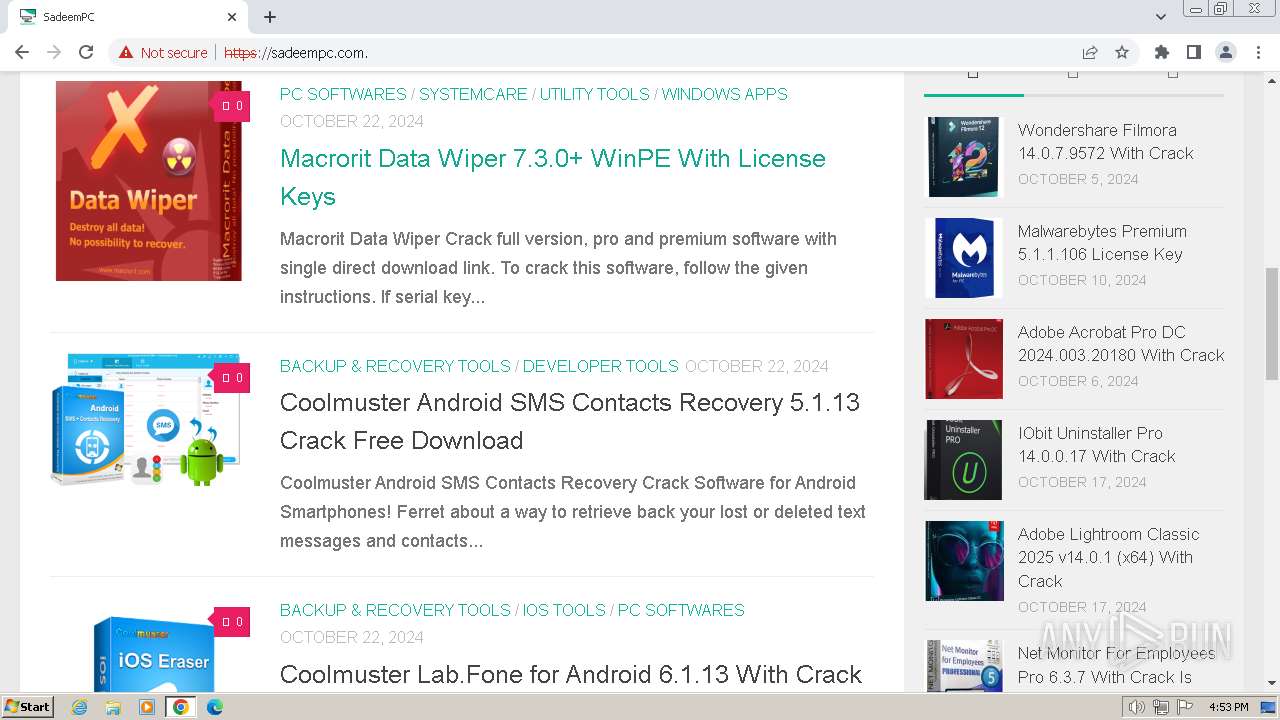Open the Windows Start menu
The width and height of the screenshot is (1280, 720).
pyautogui.click(x=27, y=707)
